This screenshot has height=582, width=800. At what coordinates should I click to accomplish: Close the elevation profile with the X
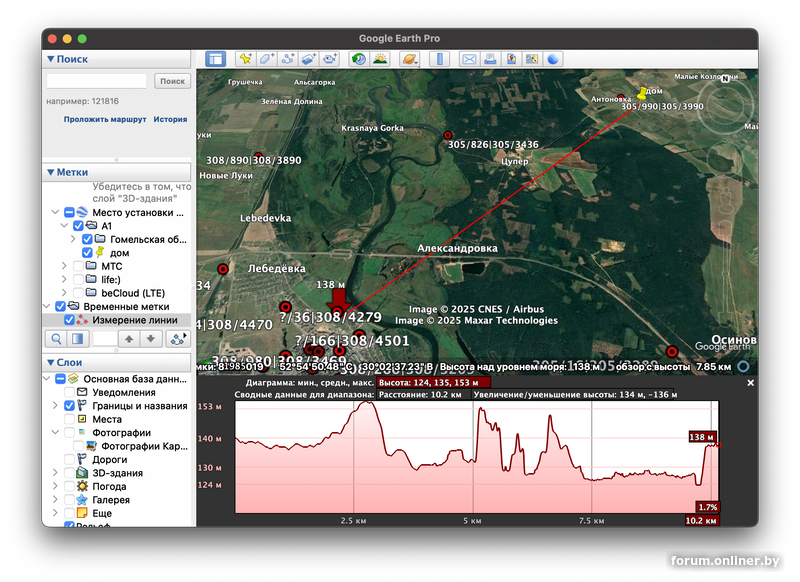pos(751,383)
